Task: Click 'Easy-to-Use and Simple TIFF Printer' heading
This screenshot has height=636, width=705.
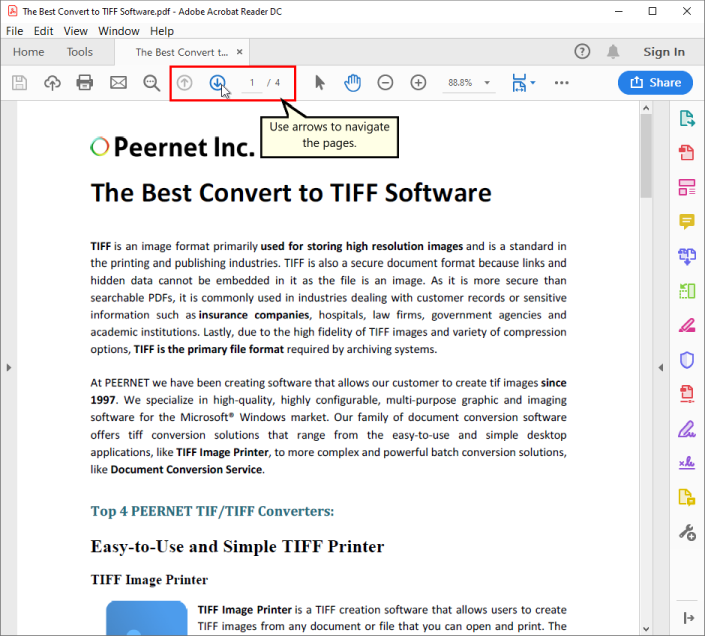Action: click(x=237, y=547)
